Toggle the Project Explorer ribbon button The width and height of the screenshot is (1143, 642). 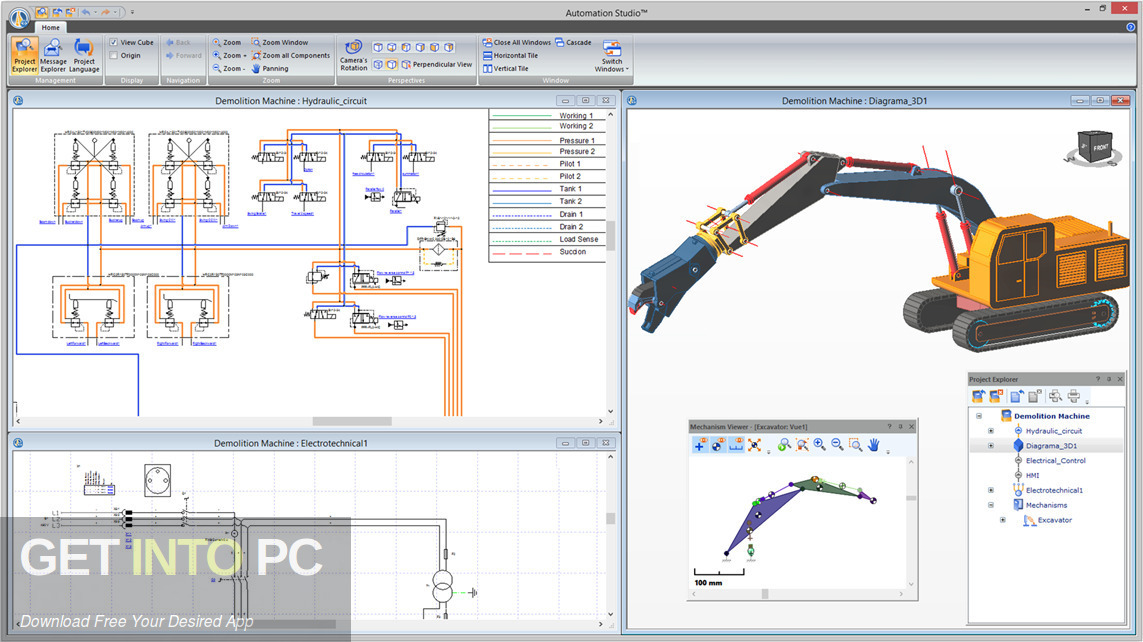(x=24, y=55)
